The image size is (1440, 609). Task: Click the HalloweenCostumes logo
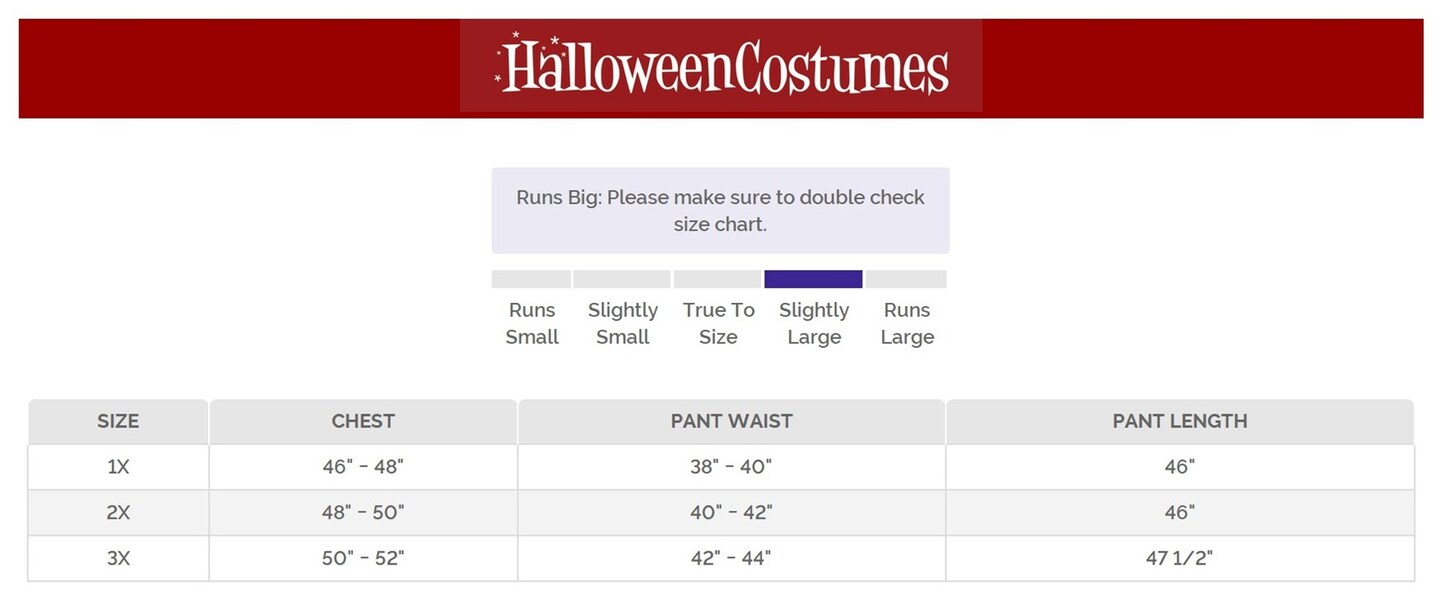click(x=721, y=66)
